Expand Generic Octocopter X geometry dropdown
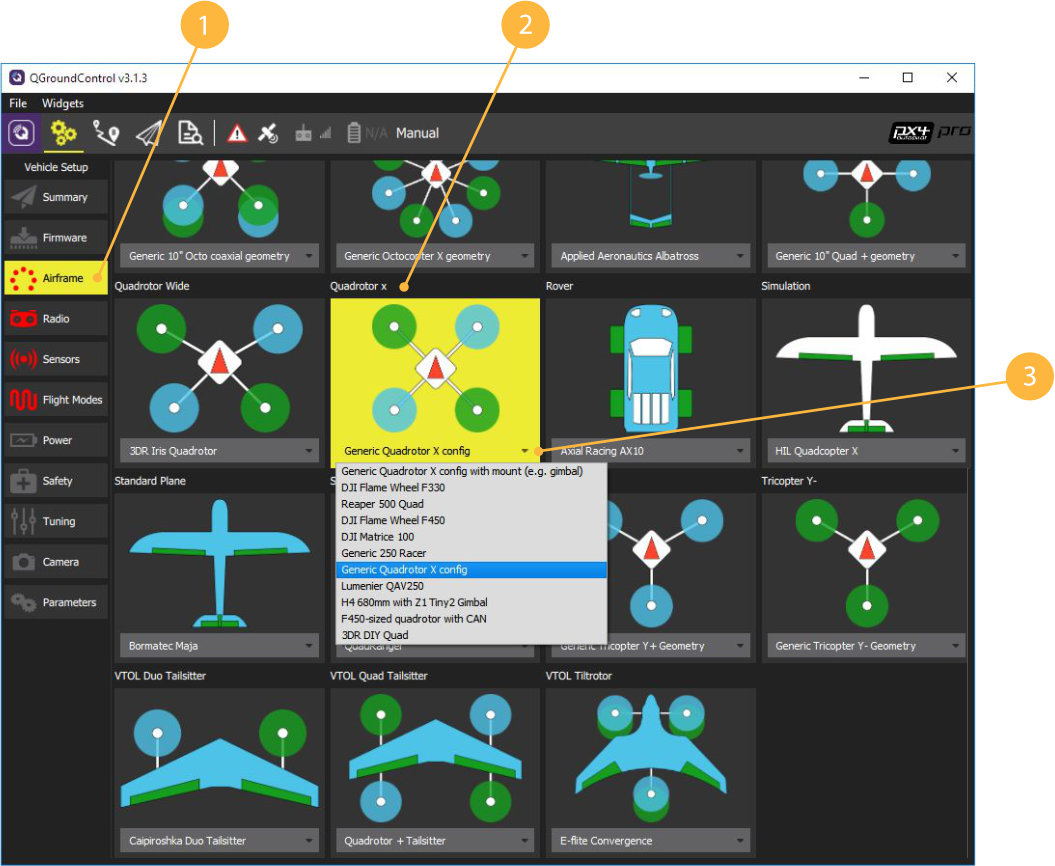The image size is (1055, 866). coord(435,256)
